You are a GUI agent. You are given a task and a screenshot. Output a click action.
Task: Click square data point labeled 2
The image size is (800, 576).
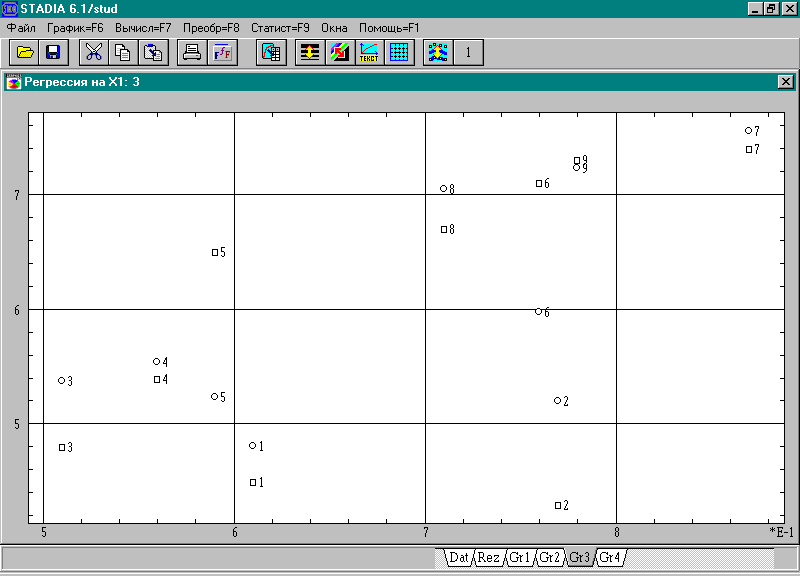coord(558,505)
